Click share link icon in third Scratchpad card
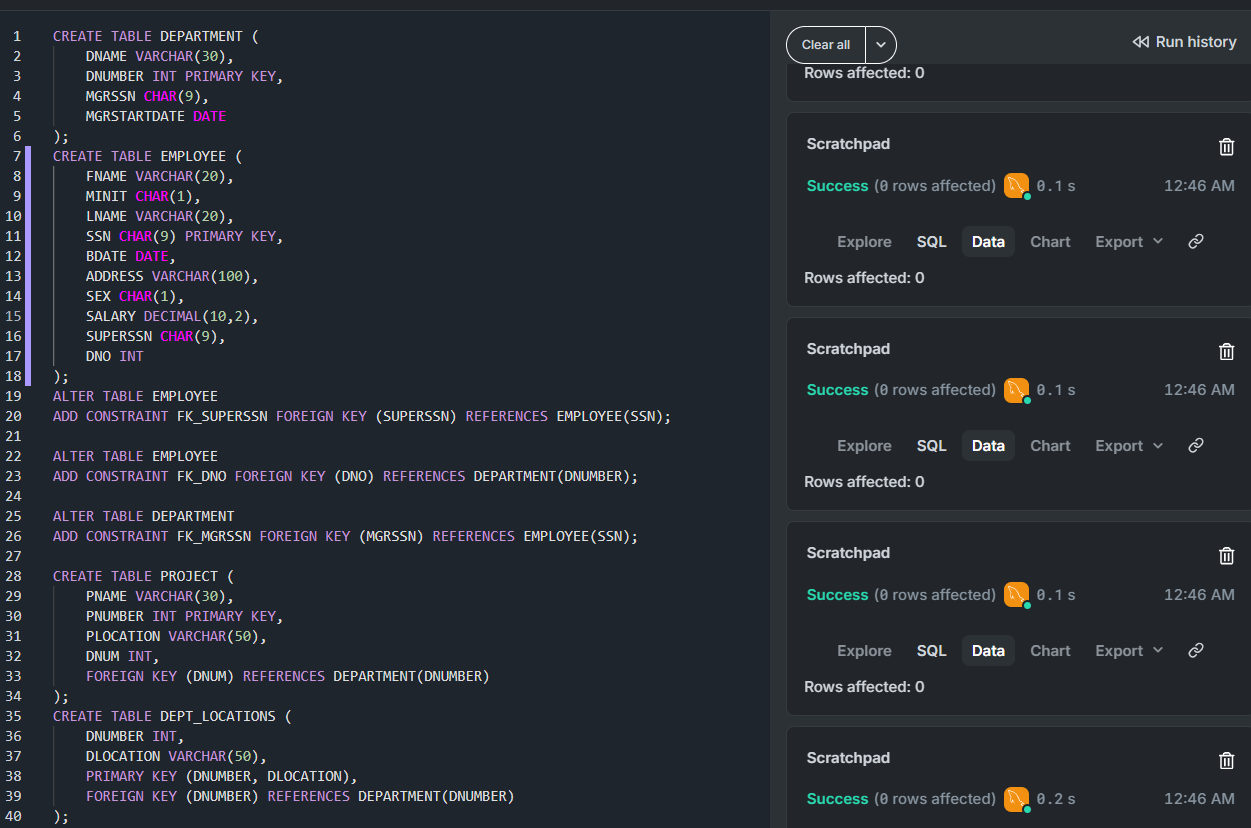The height and width of the screenshot is (828, 1251). [1195, 651]
